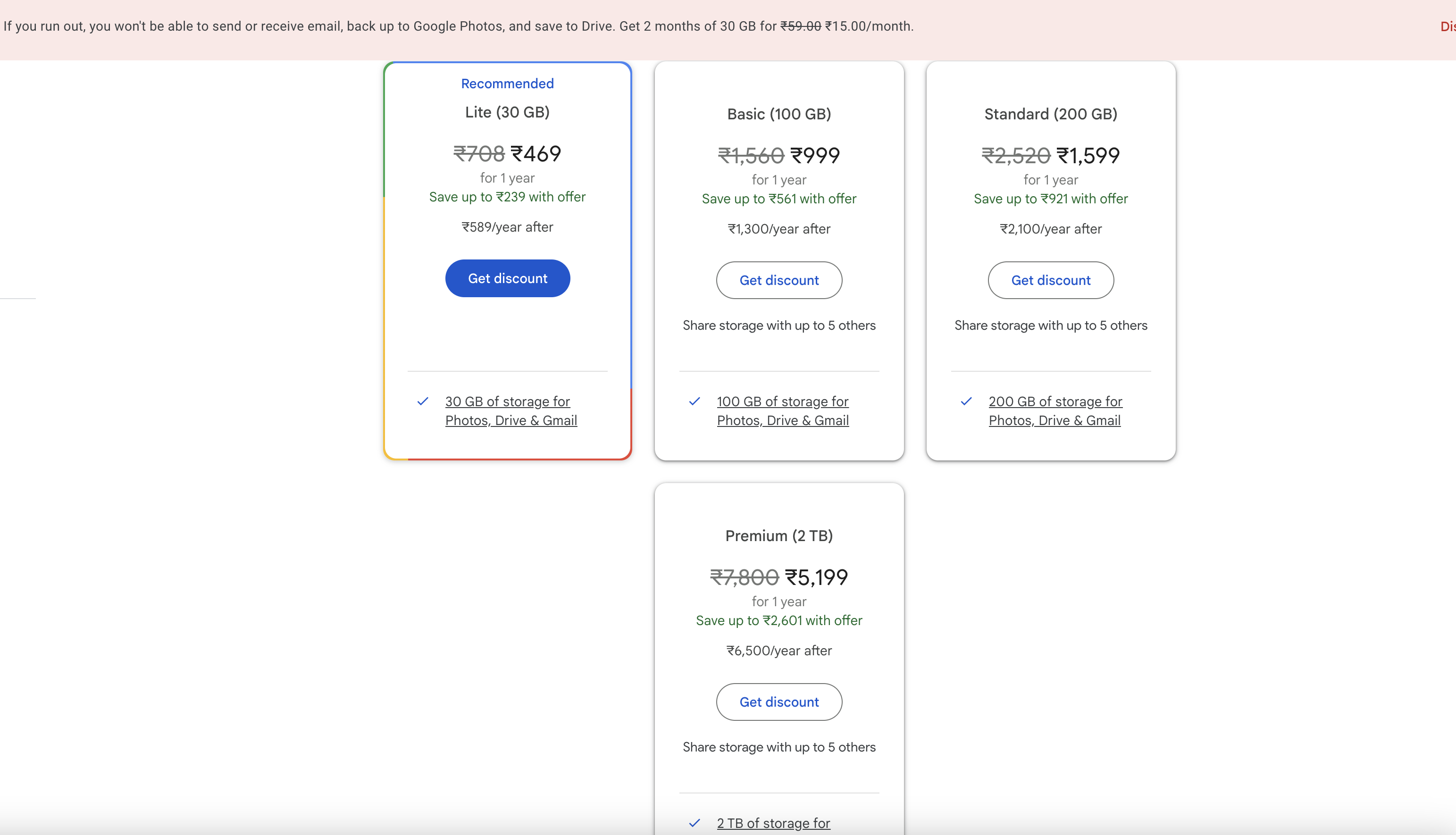Image resolution: width=1456 pixels, height=835 pixels.
Task: Click the checkmark icon beside 100 GB storage
Action: coord(695,401)
